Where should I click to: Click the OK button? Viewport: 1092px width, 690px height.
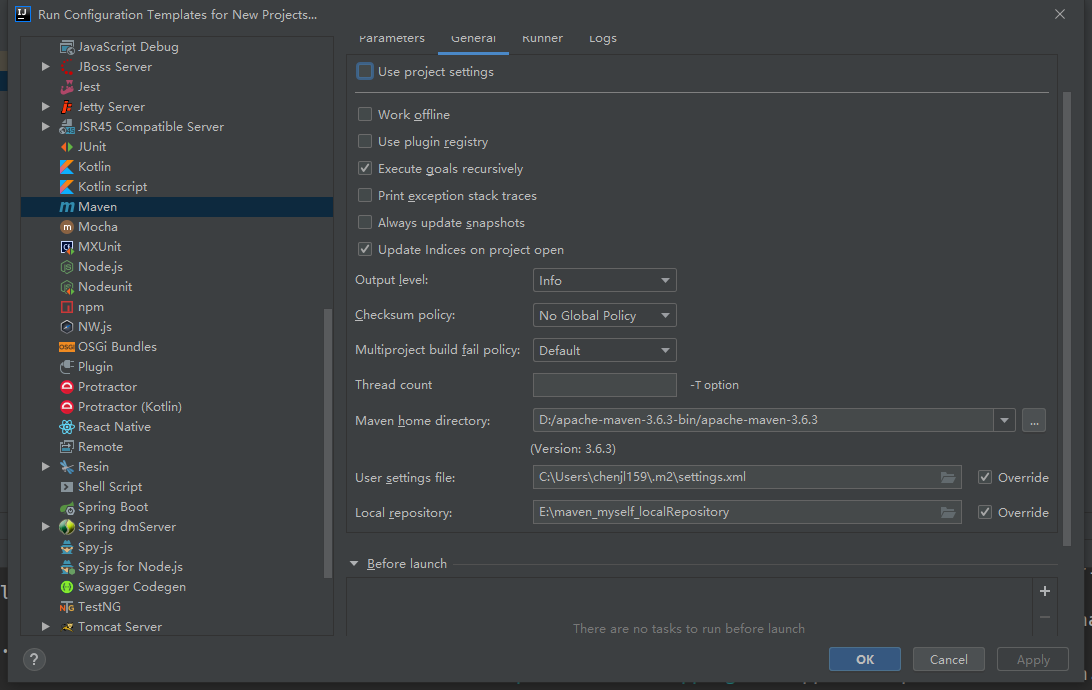(x=865, y=660)
